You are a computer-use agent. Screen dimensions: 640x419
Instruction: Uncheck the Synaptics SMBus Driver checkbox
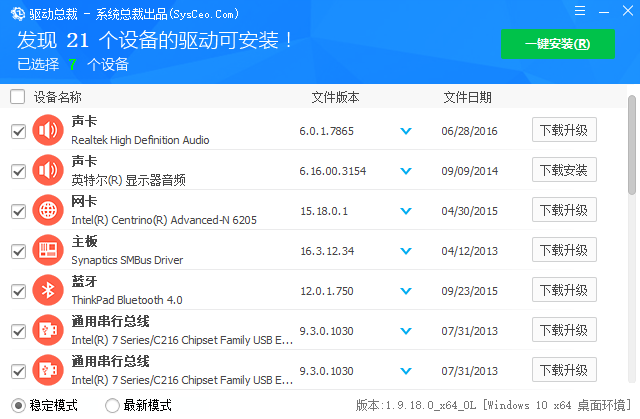(18, 251)
